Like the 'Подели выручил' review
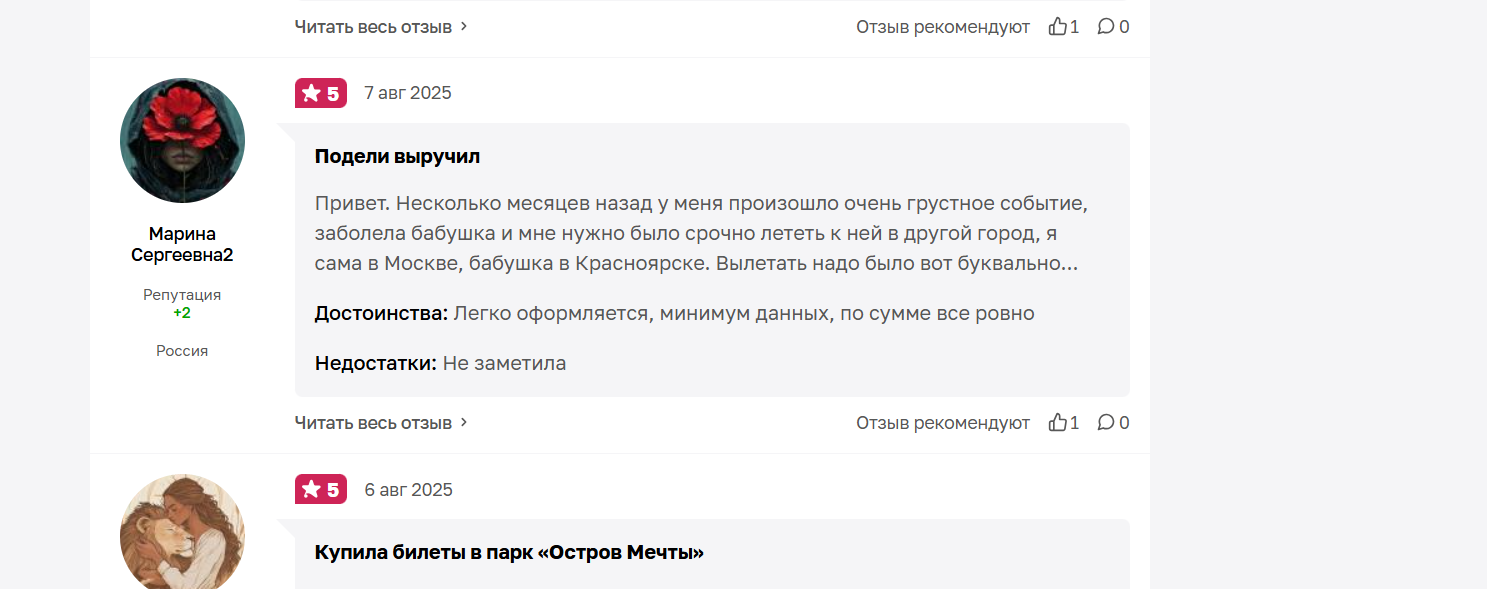Viewport: 1487px width, 589px height. [1064, 423]
